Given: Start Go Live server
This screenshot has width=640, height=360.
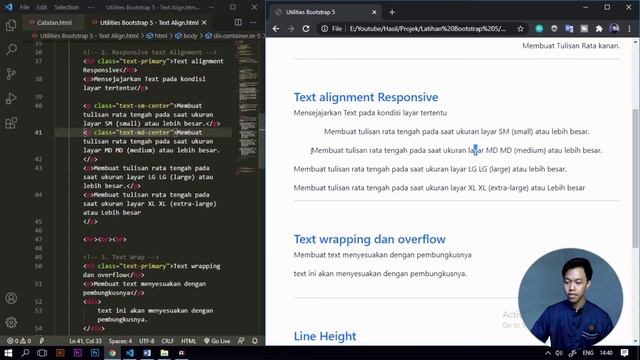Looking at the screenshot, I should (217, 341).
